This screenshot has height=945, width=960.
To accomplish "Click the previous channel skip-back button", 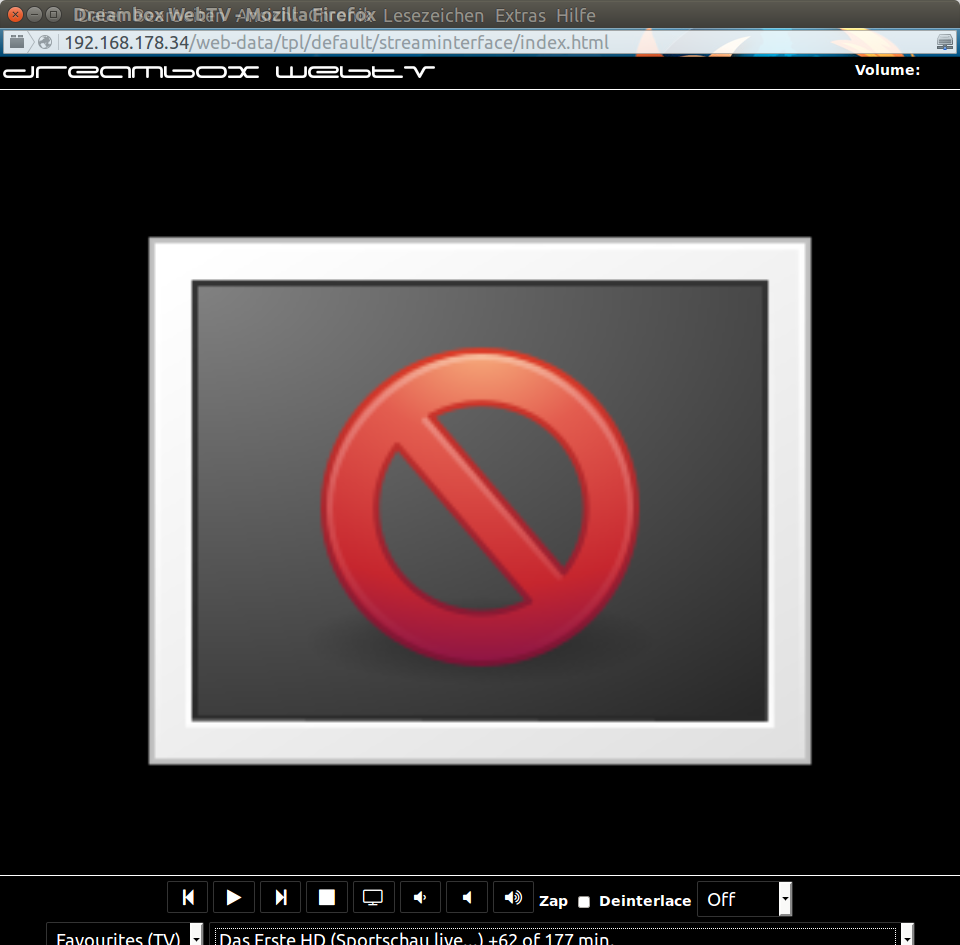I will (x=188, y=897).
